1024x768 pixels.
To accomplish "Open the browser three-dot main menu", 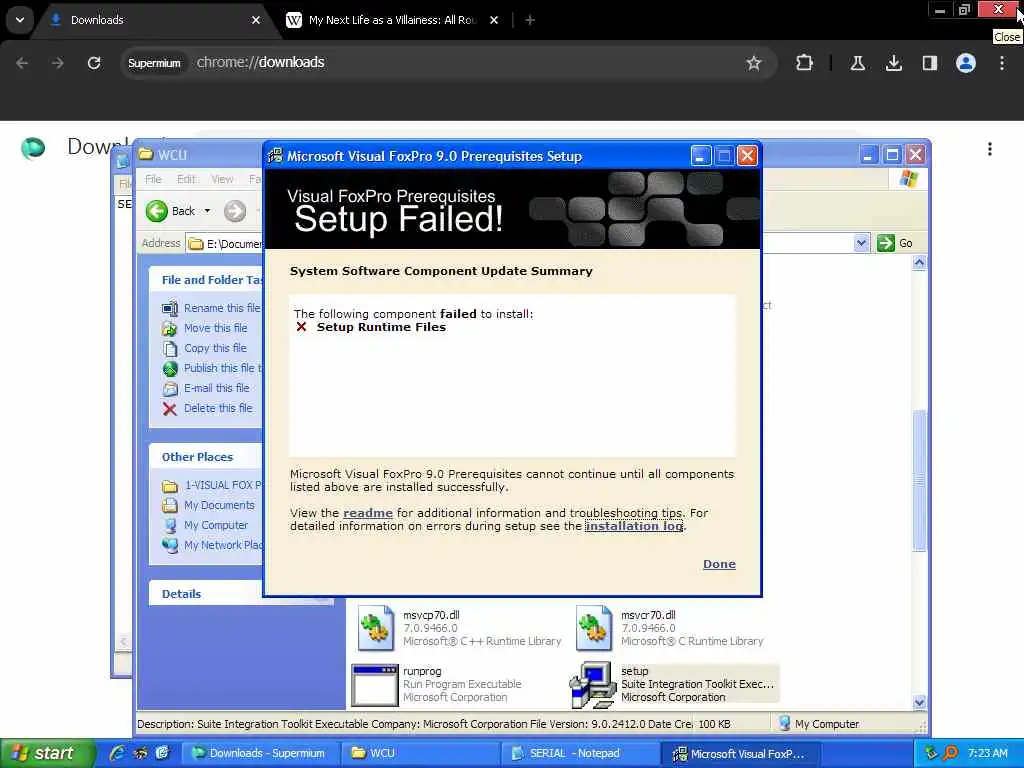I will [1001, 63].
